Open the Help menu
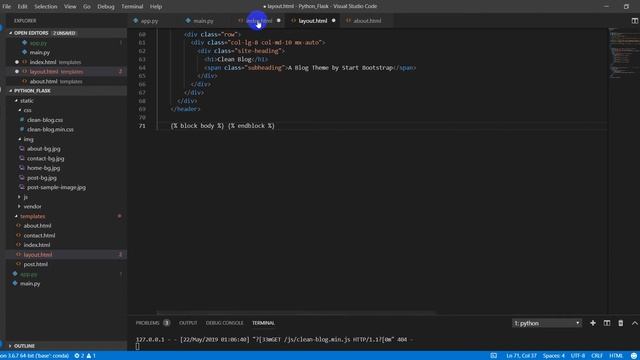Viewport: 640px width, 360px height. (156, 7)
